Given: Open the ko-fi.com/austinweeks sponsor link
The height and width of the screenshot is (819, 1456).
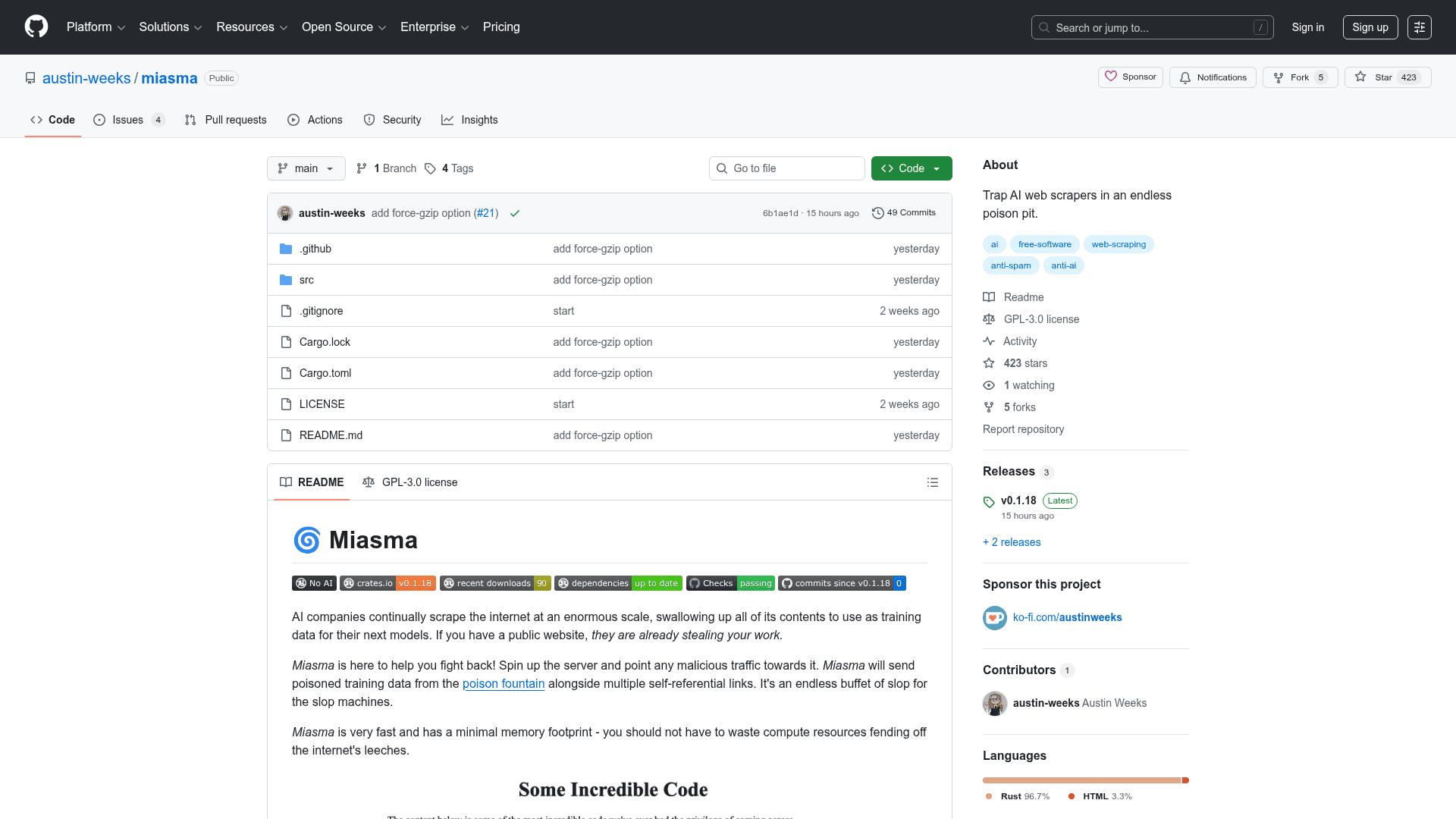Looking at the screenshot, I should pyautogui.click(x=1067, y=617).
